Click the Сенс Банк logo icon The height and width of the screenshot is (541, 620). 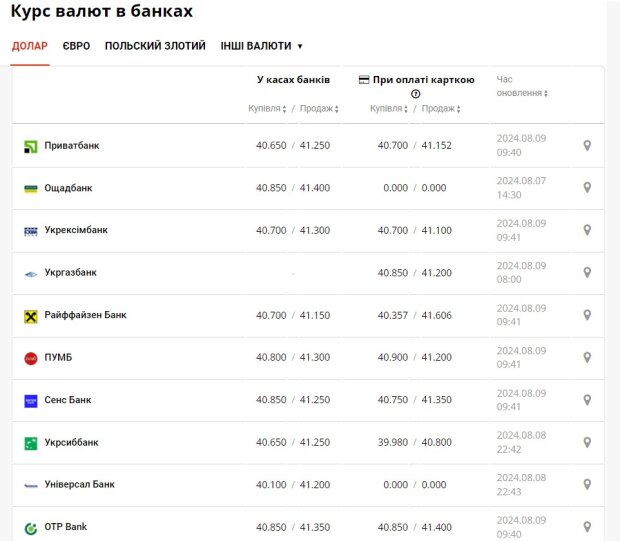[x=30, y=400]
